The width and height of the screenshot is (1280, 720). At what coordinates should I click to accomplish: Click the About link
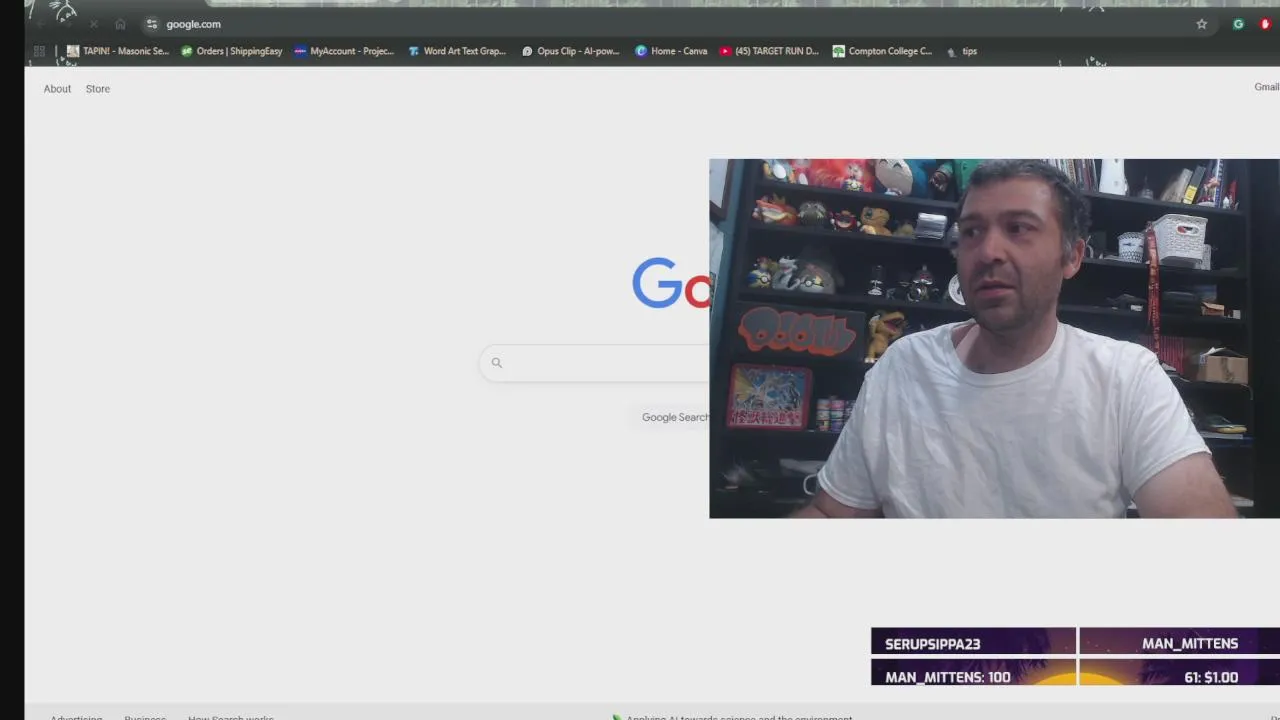[x=57, y=89]
